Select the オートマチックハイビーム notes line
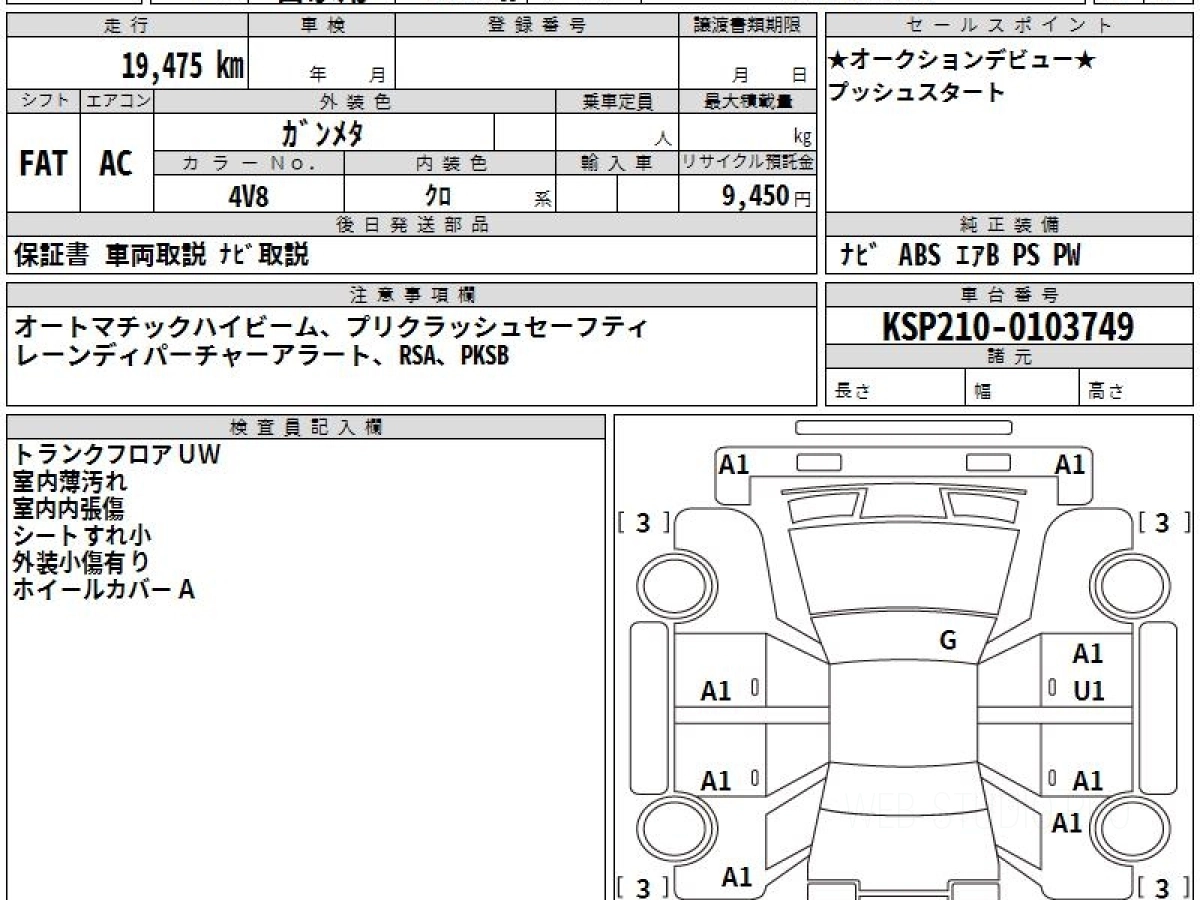Image resolution: width=1200 pixels, height=900 pixels. click(x=330, y=327)
